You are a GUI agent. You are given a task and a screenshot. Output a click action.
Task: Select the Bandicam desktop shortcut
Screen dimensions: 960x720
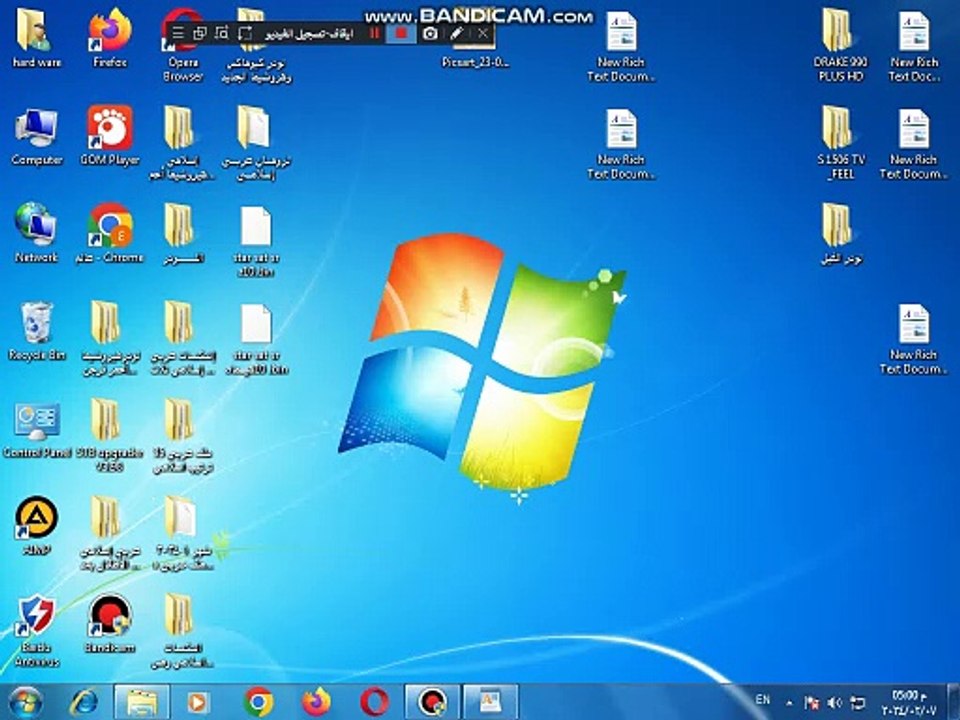[x=110, y=624]
